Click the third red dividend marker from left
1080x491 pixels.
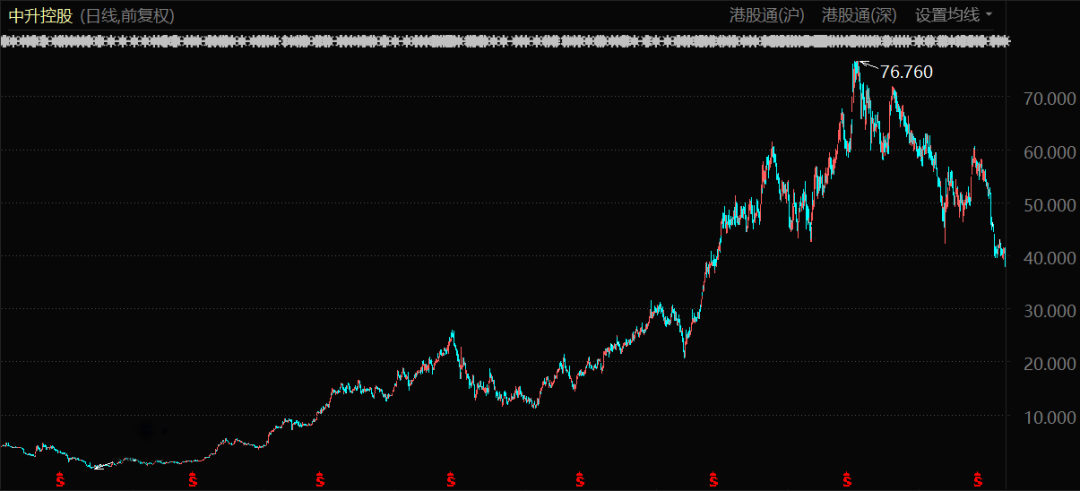pyautogui.click(x=320, y=481)
